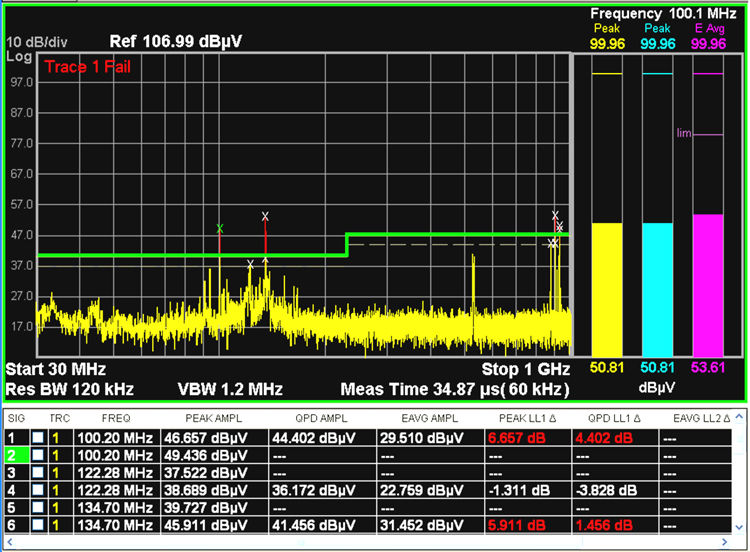Tick the checkbox in signal row 6
The image size is (750, 552).
pyautogui.click(x=38, y=525)
